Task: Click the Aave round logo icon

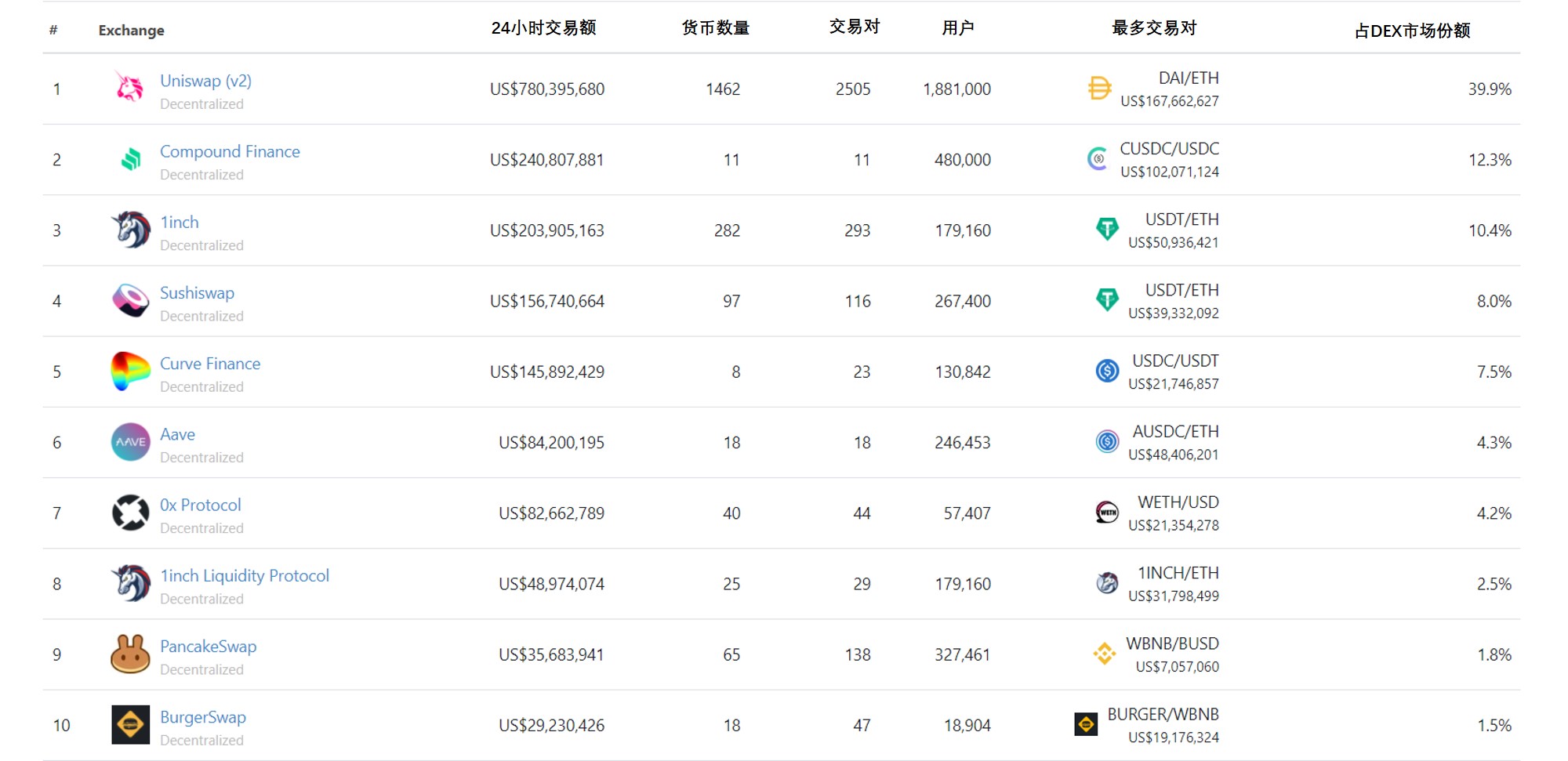Action: [130, 442]
